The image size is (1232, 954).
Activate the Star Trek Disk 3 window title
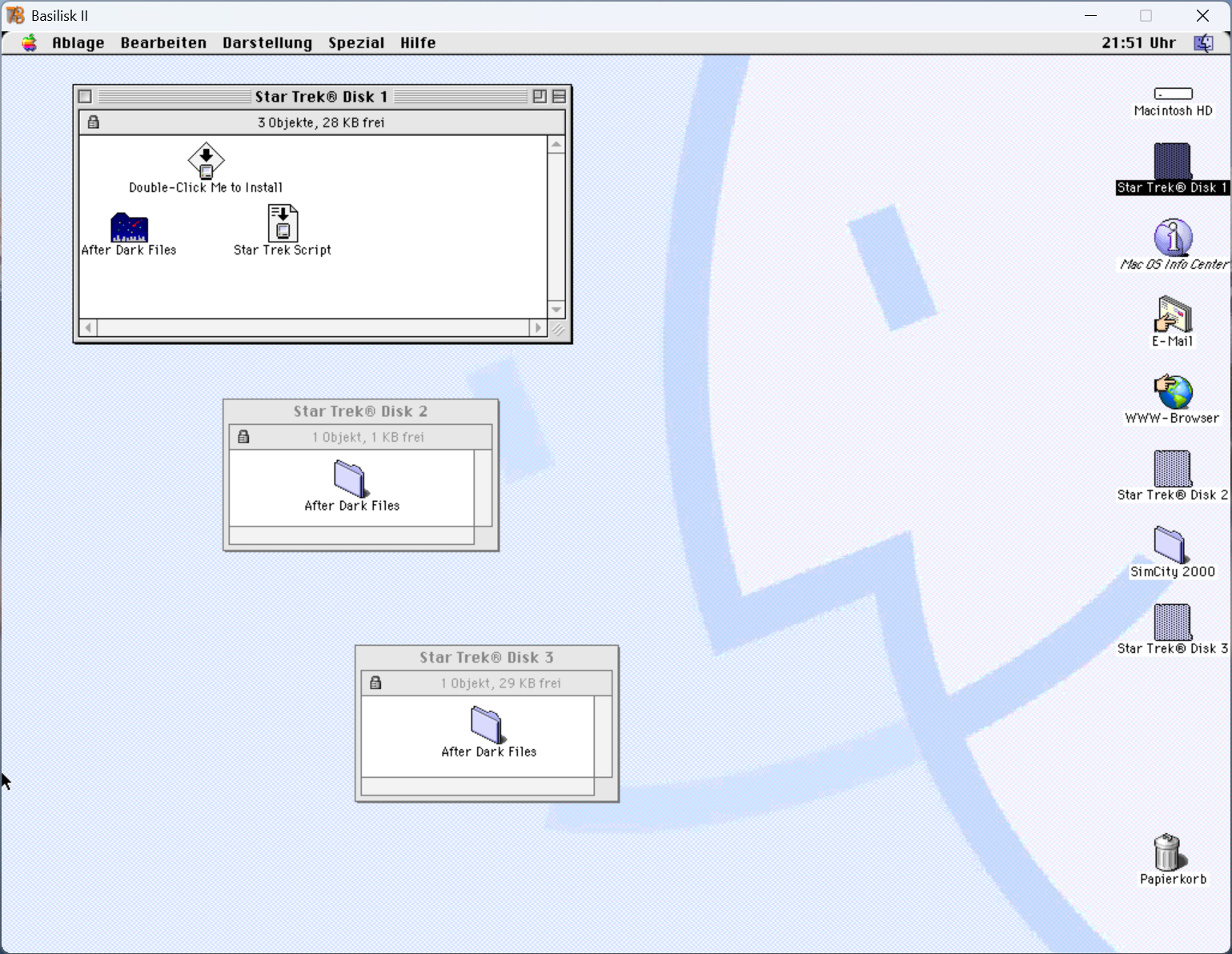(487, 658)
